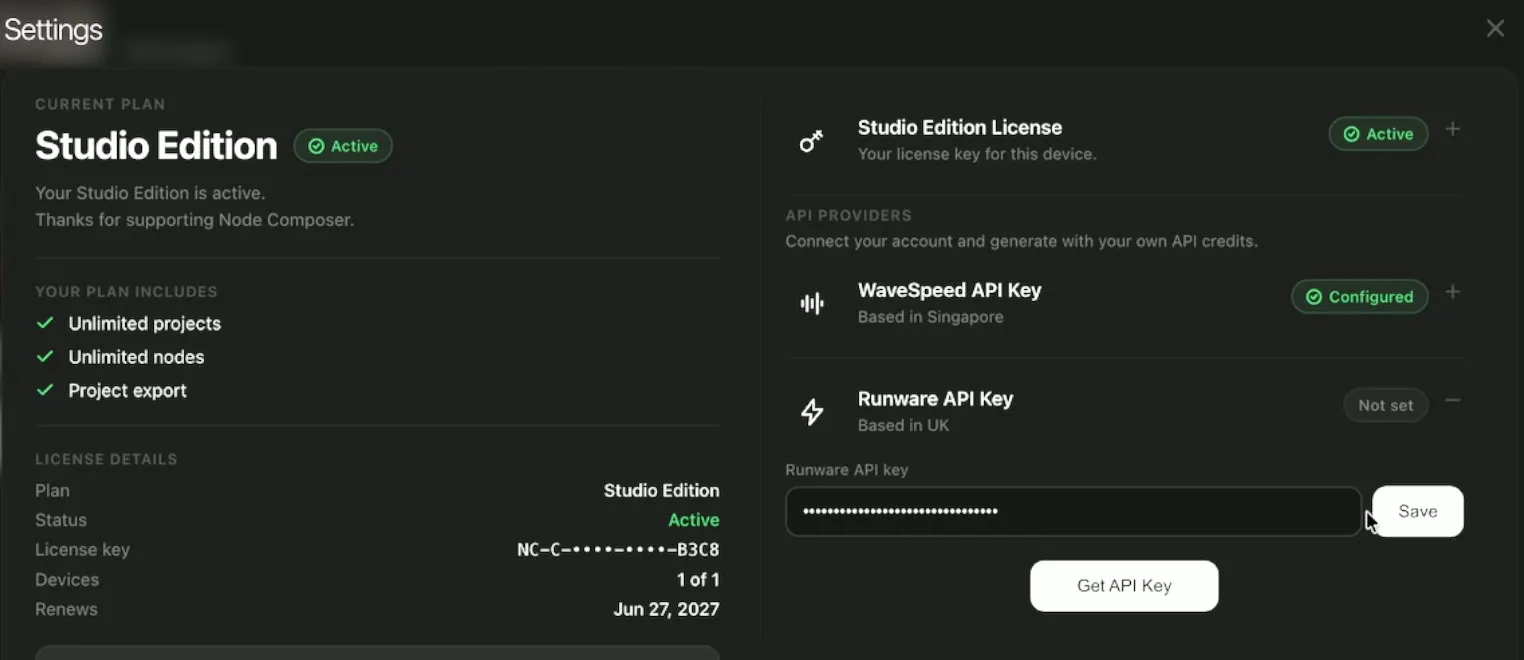
Task: Click the Get API Key button
Action: pos(1124,586)
